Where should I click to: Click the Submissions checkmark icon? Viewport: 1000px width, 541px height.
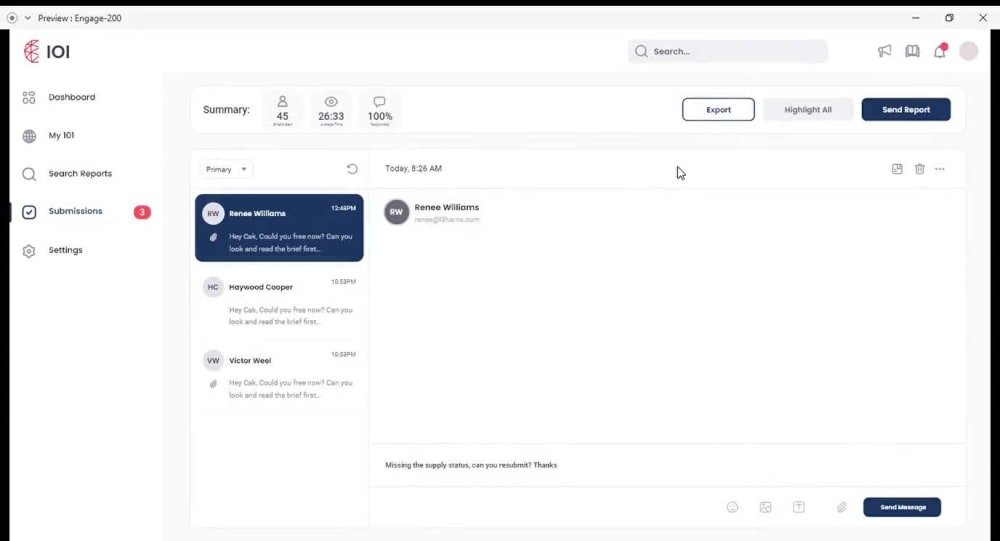(x=29, y=212)
